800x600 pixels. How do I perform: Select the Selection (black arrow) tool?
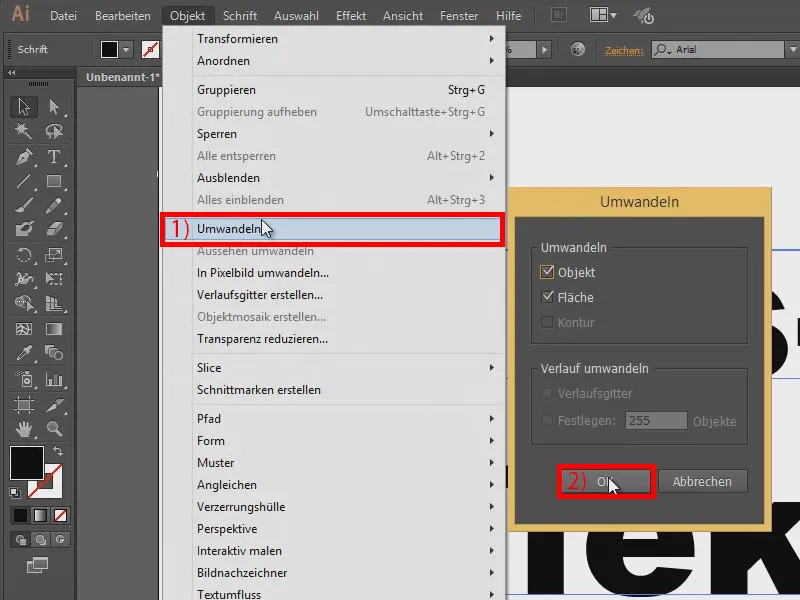click(x=23, y=107)
